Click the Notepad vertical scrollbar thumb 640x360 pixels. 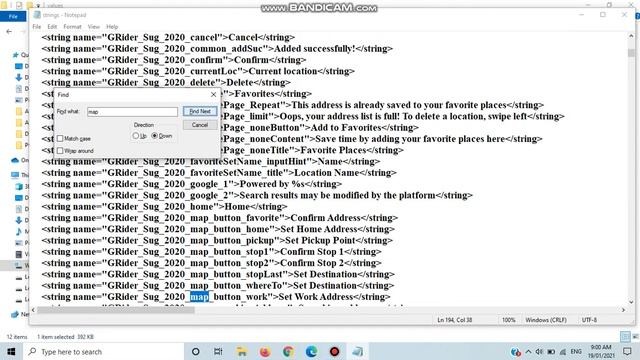631,53
